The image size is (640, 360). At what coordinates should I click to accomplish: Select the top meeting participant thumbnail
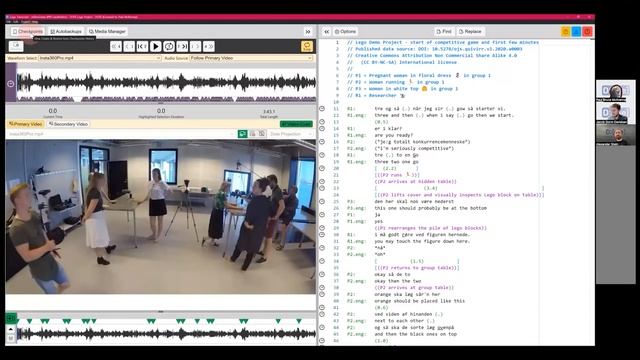[x=615, y=91]
